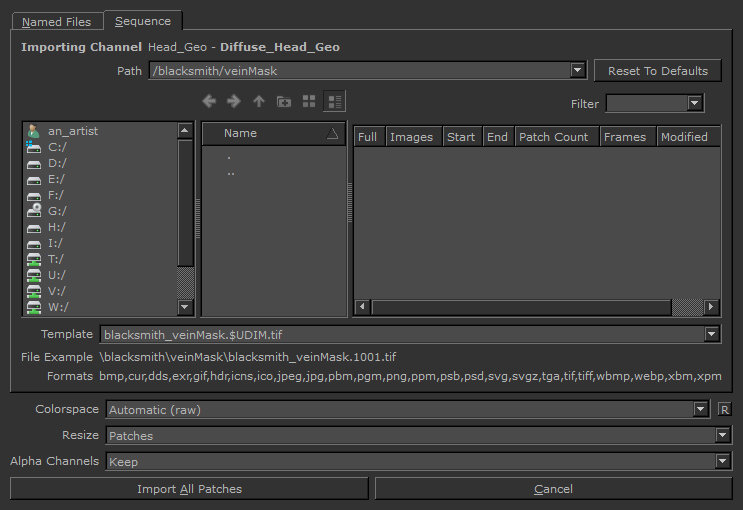743x510 pixels.
Task: Click the Reset To Defaults button
Action: pyautogui.click(x=657, y=71)
